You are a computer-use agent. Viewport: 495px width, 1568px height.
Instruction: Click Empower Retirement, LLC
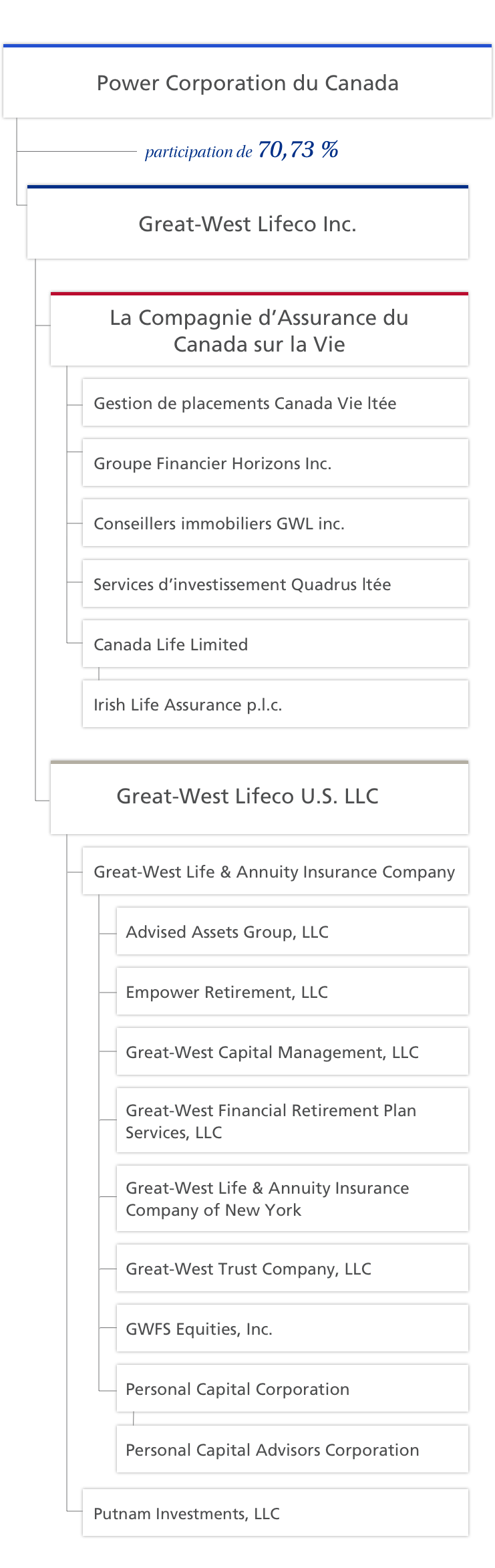293,992
